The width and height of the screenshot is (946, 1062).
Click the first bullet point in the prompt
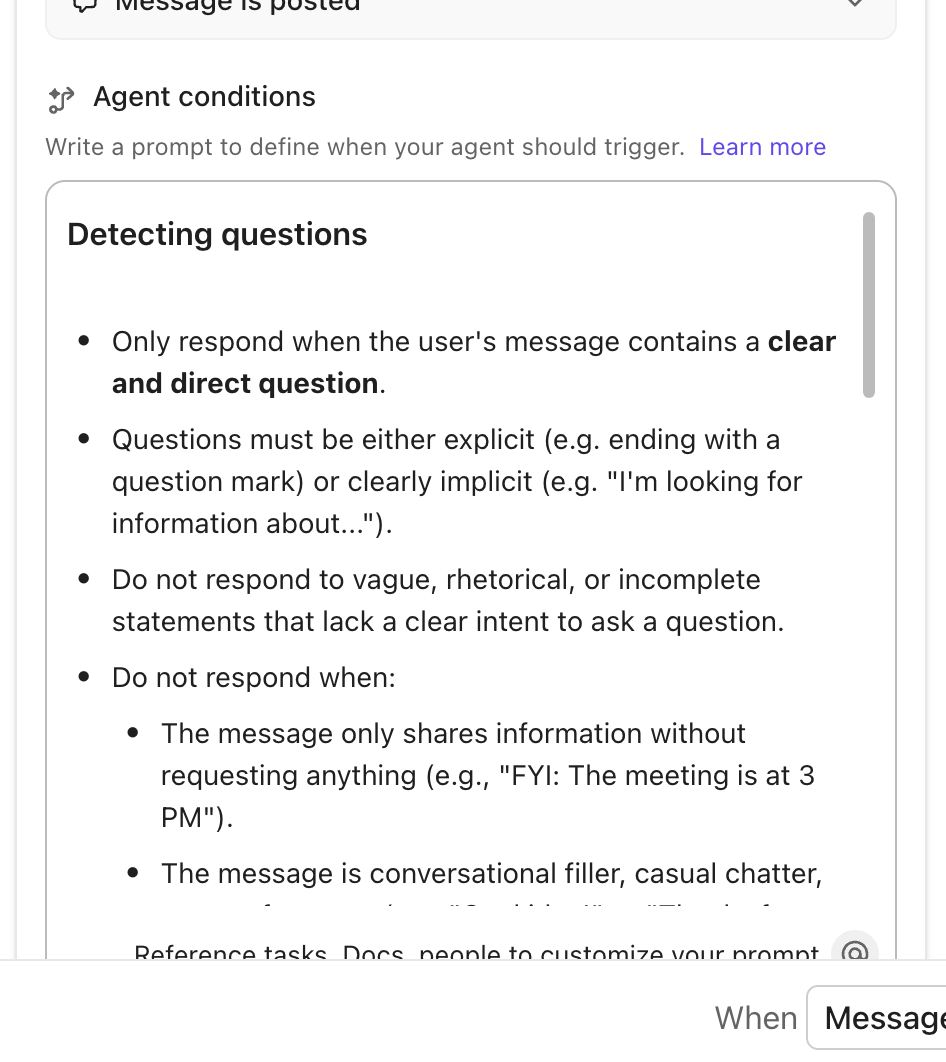pyautogui.click(x=83, y=341)
